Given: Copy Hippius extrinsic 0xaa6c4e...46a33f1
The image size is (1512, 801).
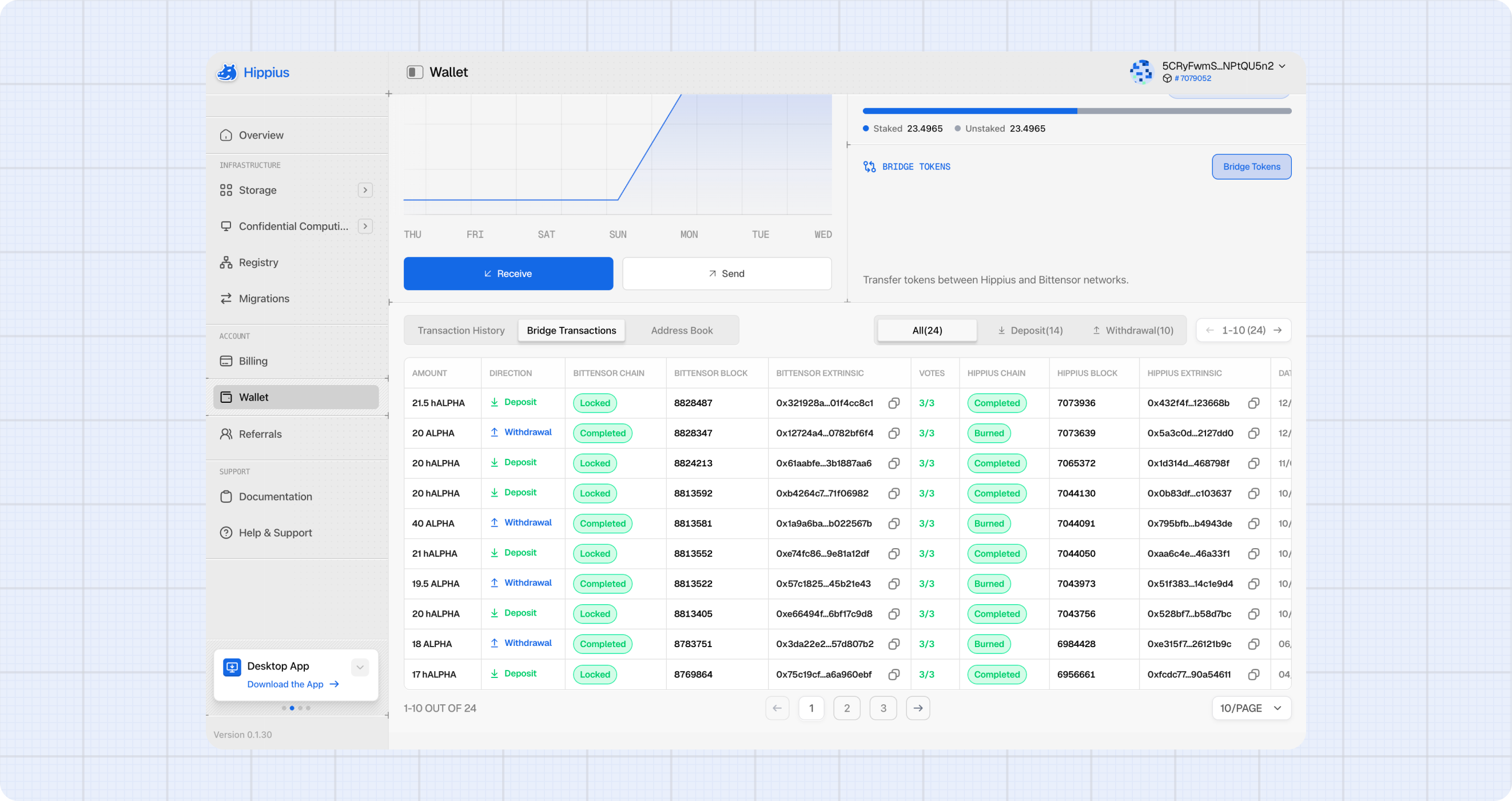Looking at the screenshot, I should click(1254, 554).
